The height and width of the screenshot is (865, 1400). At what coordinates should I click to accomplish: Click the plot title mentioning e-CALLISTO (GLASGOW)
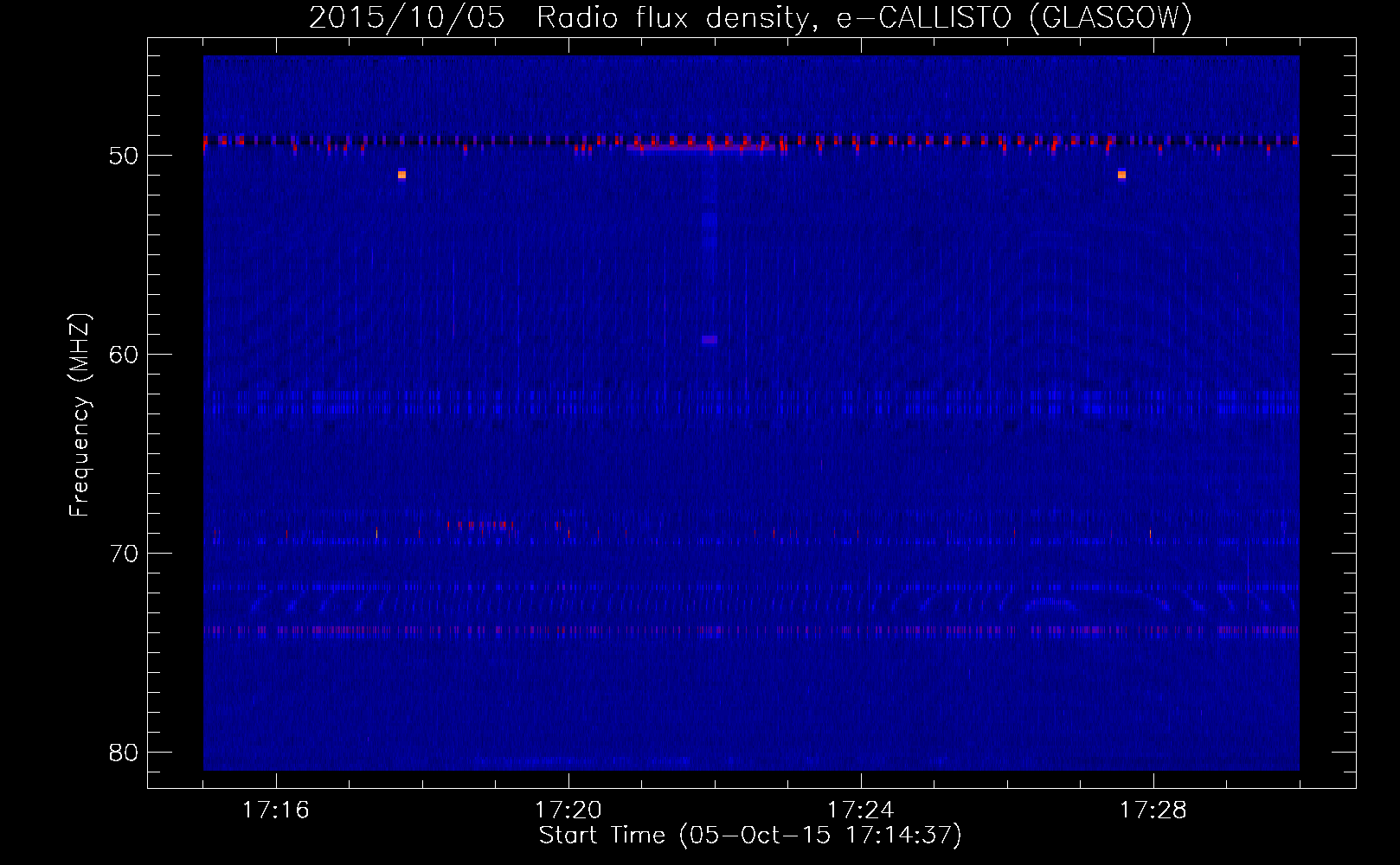click(750, 18)
